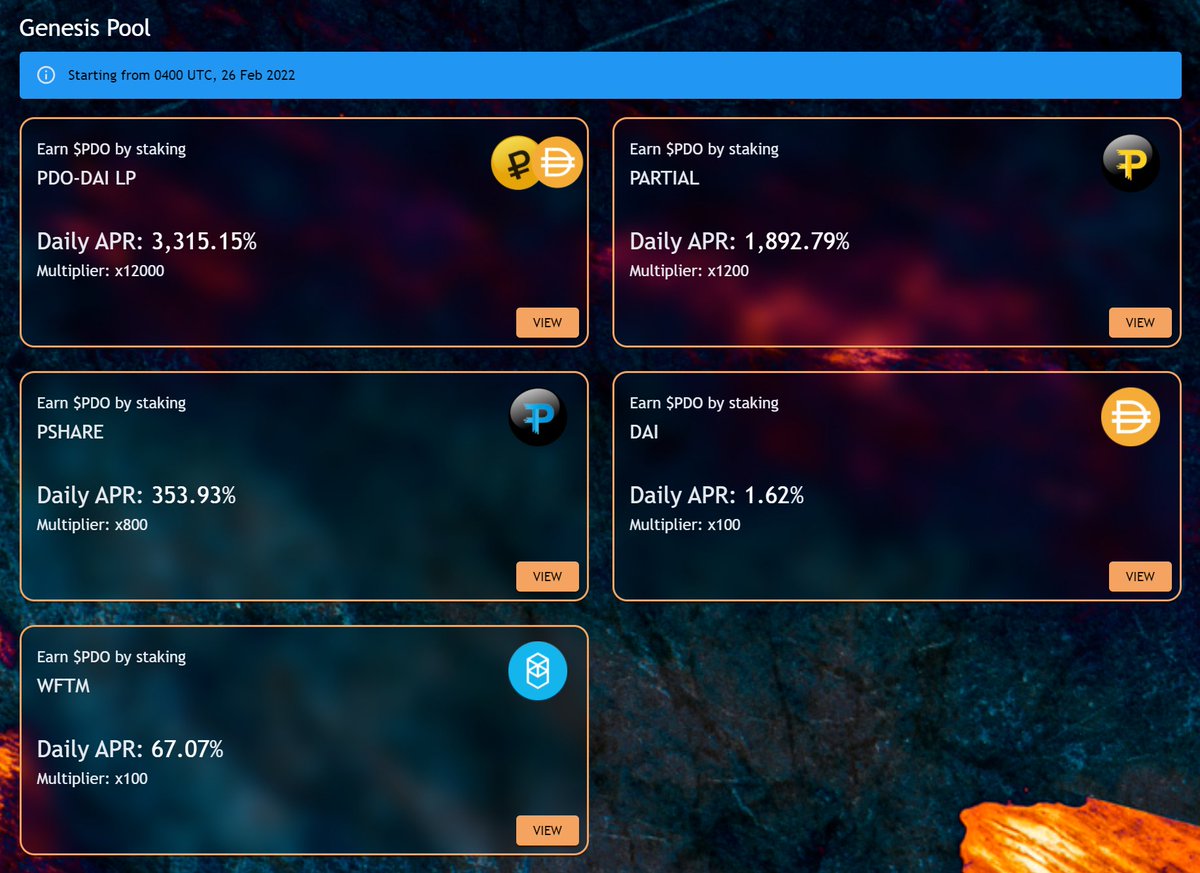
Task: Click the PARTIAL token icon
Action: pos(1130,162)
